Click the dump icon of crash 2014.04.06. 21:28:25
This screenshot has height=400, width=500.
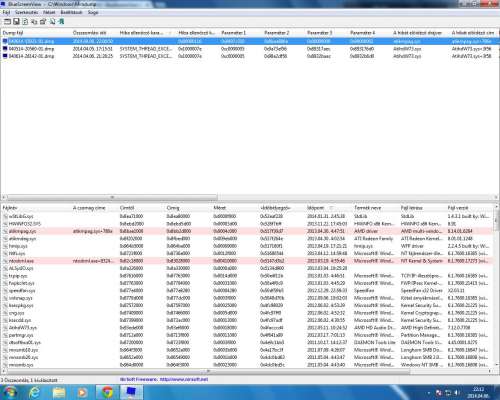(x=5, y=56)
